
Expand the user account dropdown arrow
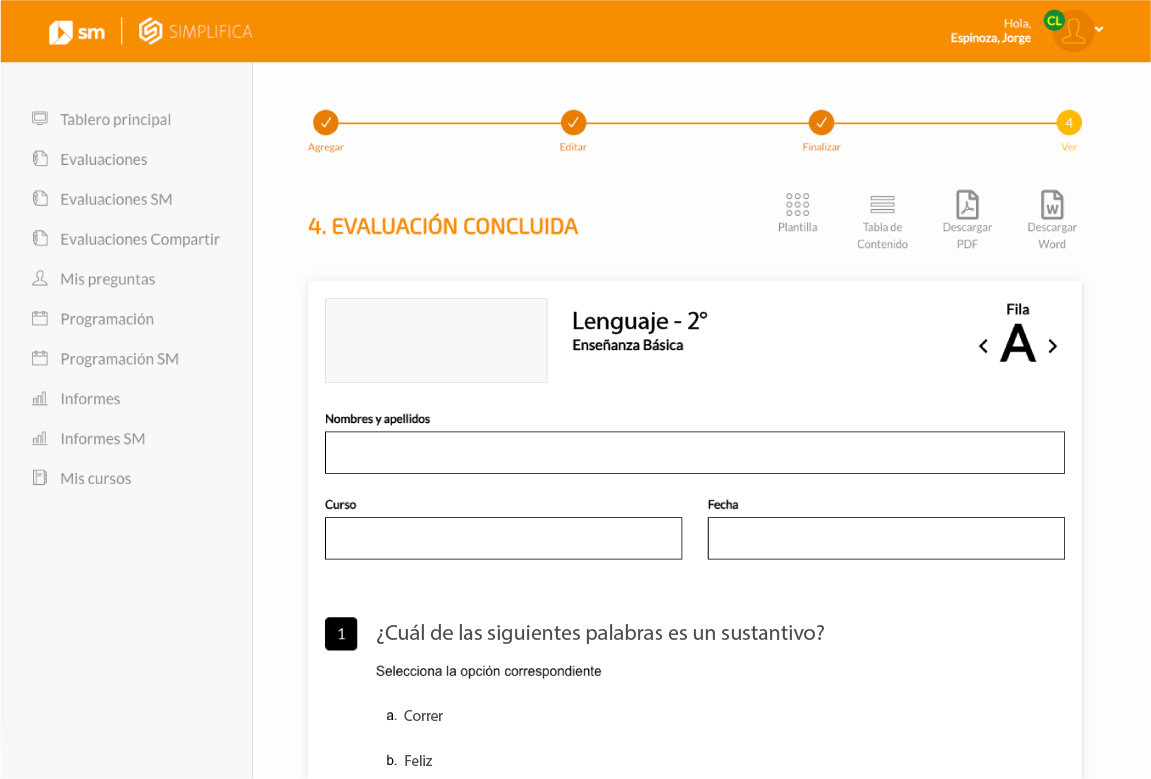click(1099, 29)
